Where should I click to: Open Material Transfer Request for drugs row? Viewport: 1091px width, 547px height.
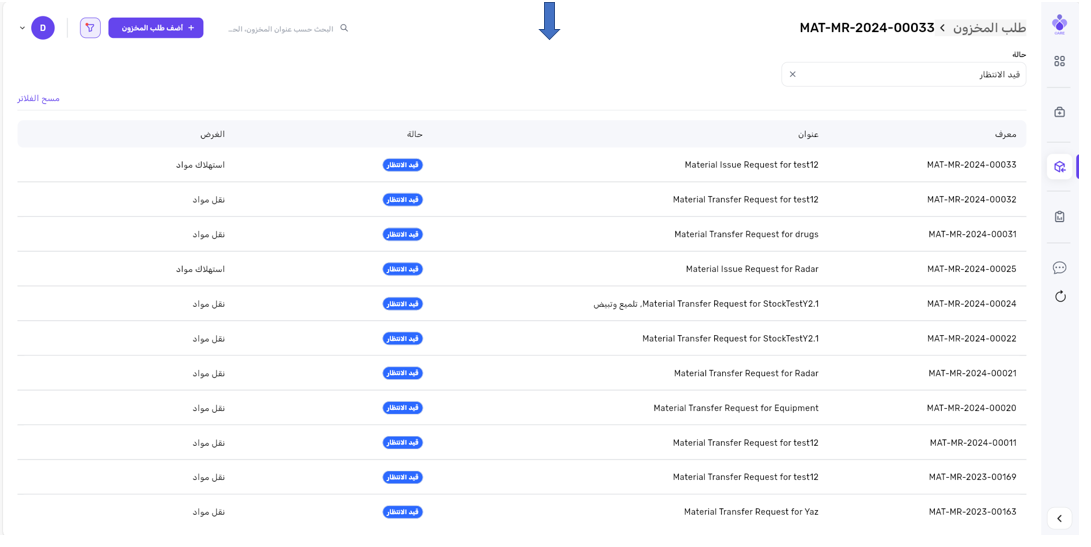pos(745,234)
